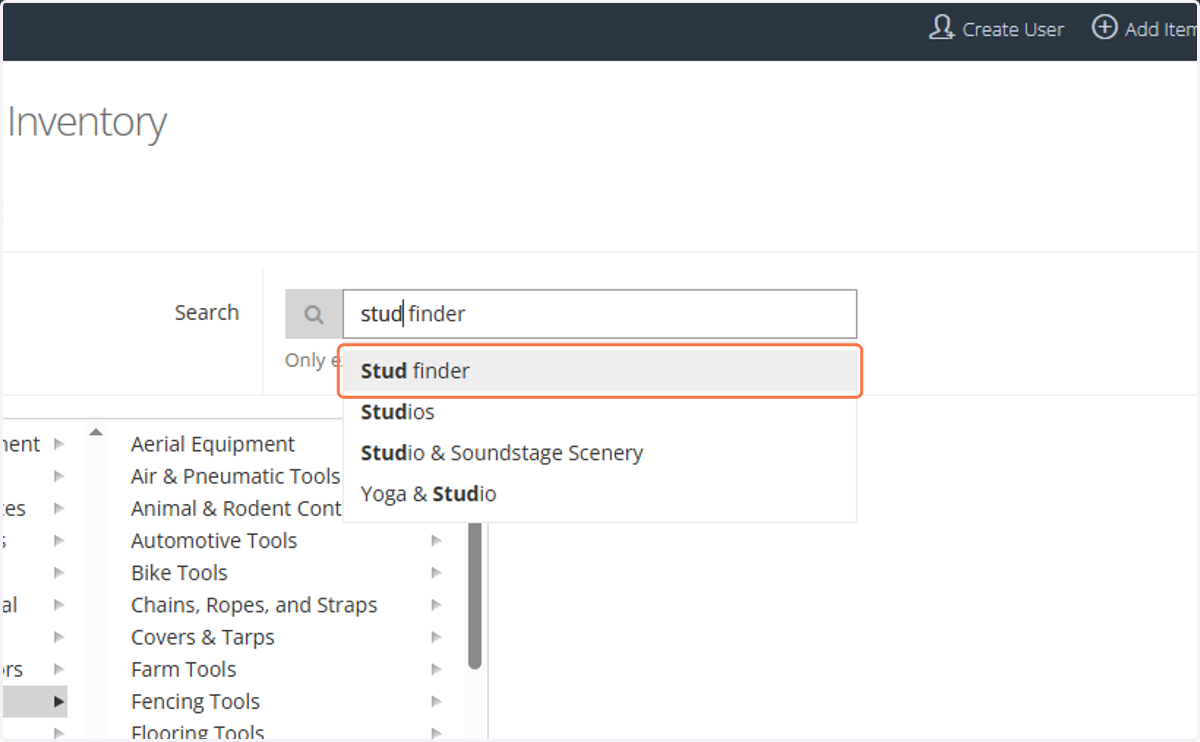Choose Studio & Soundstage Scenery suggestion
The image size is (1200, 742).
(x=600, y=453)
